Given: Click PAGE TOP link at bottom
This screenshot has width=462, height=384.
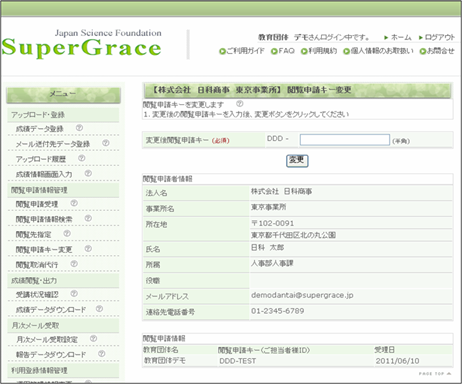Looking at the screenshot, I should [x=435, y=374].
